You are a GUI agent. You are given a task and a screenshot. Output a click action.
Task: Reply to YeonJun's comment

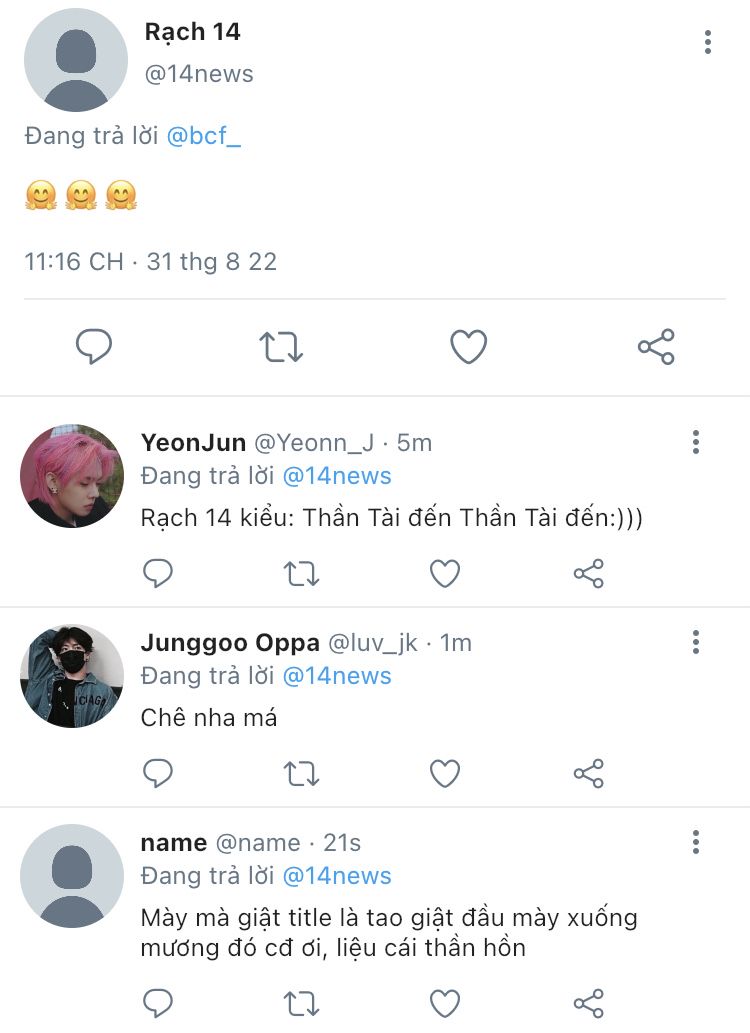tap(158, 573)
